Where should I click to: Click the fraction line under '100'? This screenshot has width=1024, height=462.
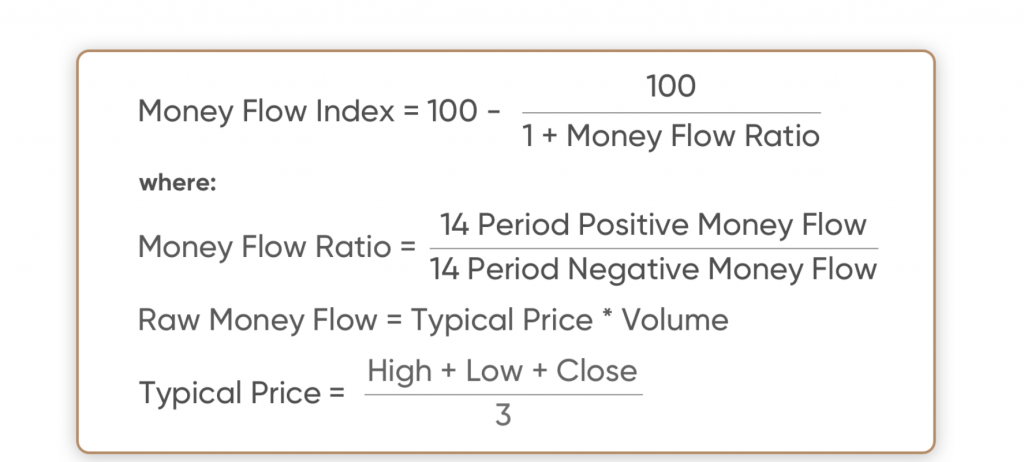point(671,112)
